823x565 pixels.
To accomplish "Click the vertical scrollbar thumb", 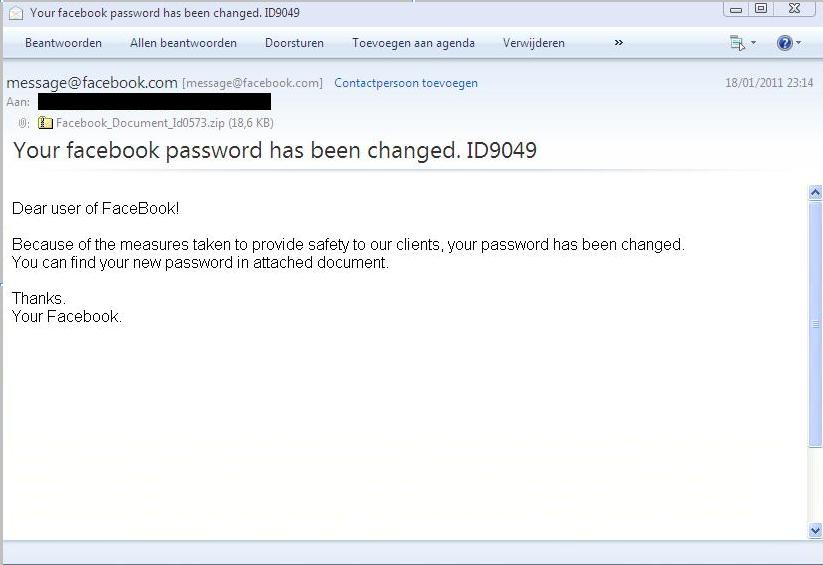I will coord(815,325).
